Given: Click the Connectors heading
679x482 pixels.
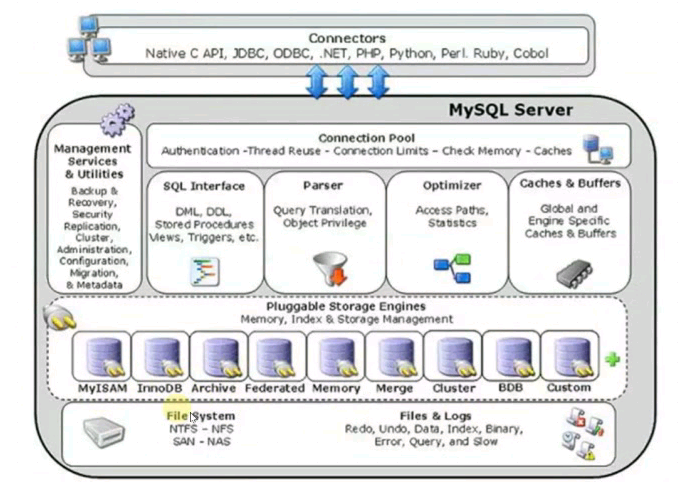Looking at the screenshot, I should [347, 38].
